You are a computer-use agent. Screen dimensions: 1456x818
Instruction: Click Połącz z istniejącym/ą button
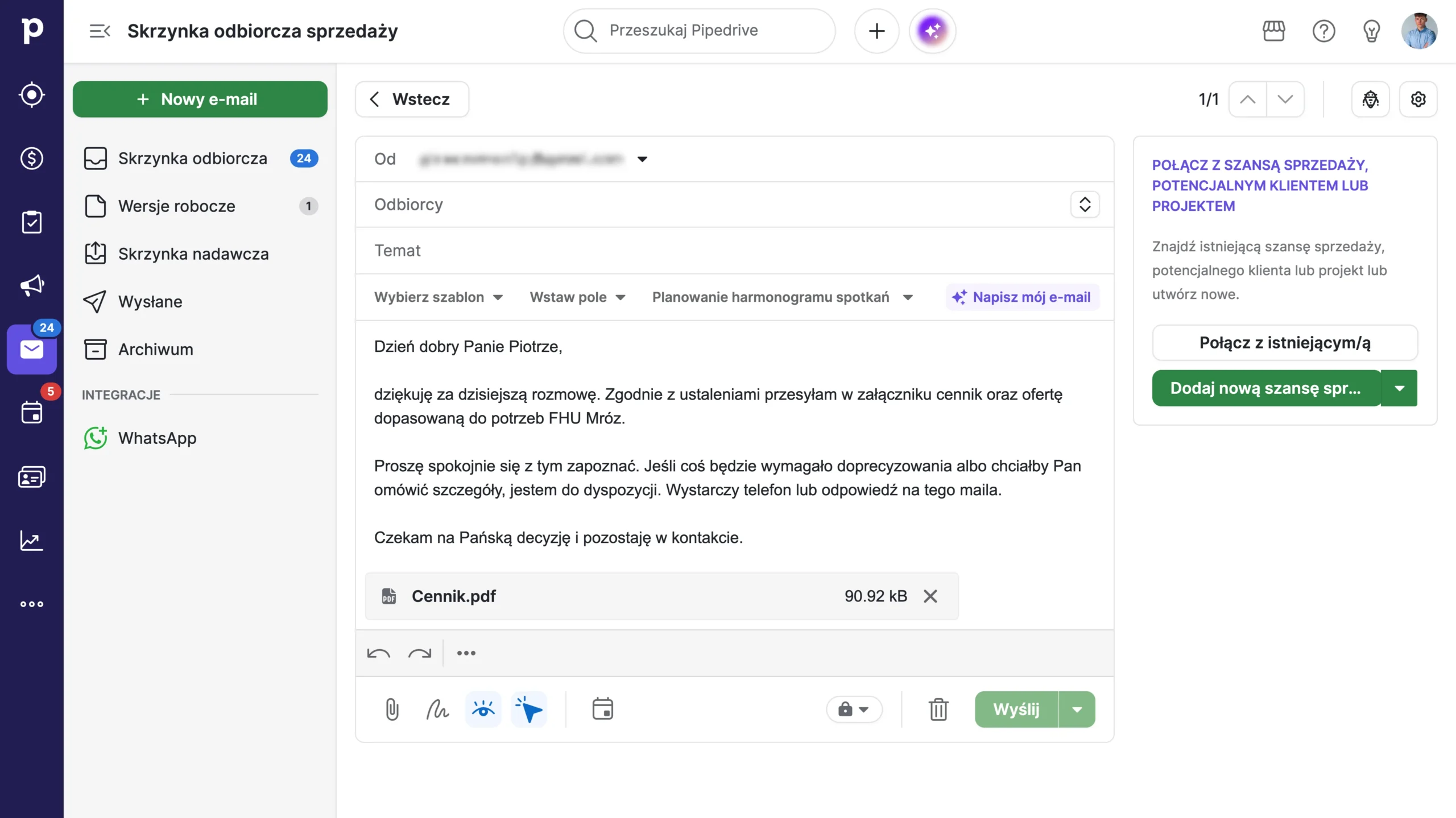tap(1285, 343)
